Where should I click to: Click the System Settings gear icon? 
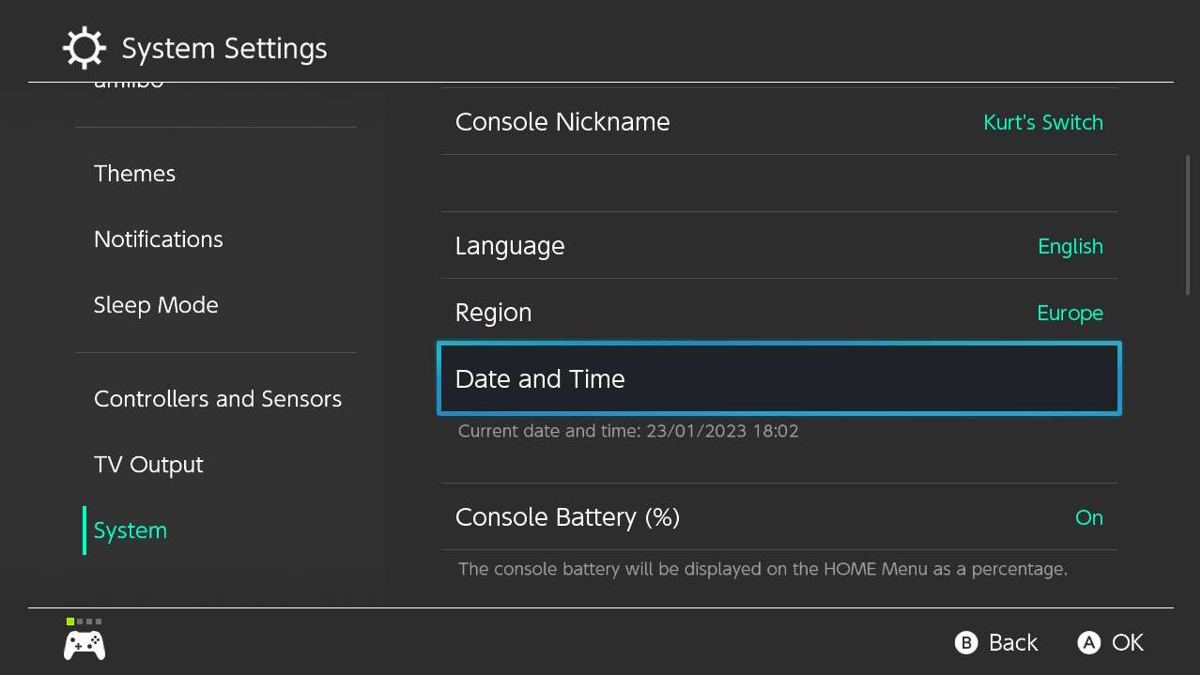click(84, 48)
